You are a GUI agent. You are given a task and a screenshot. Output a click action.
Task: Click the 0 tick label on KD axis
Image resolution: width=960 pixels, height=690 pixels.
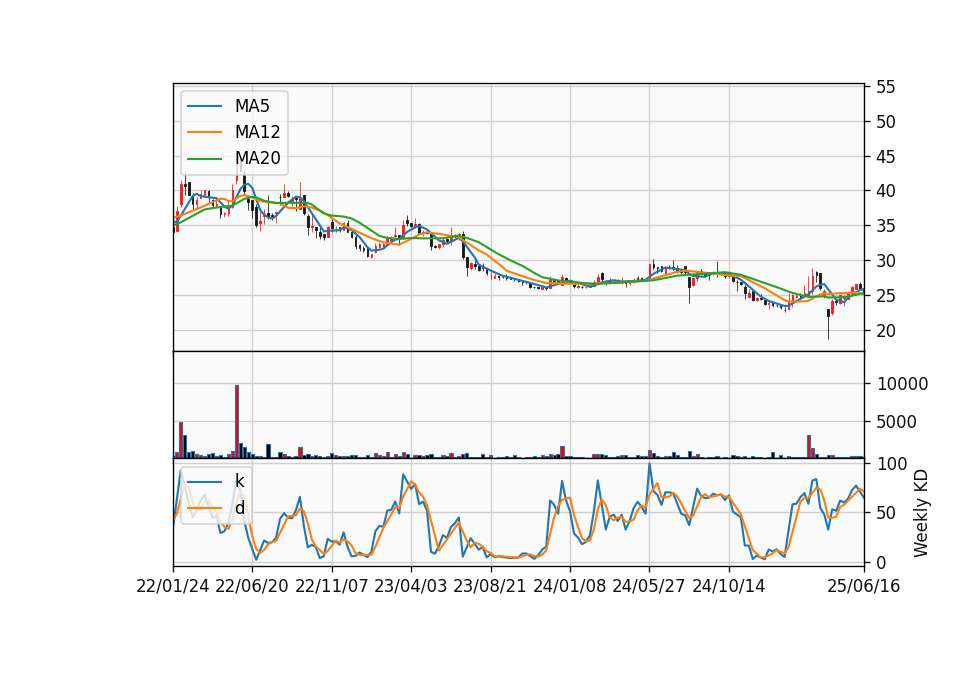pos(882,562)
